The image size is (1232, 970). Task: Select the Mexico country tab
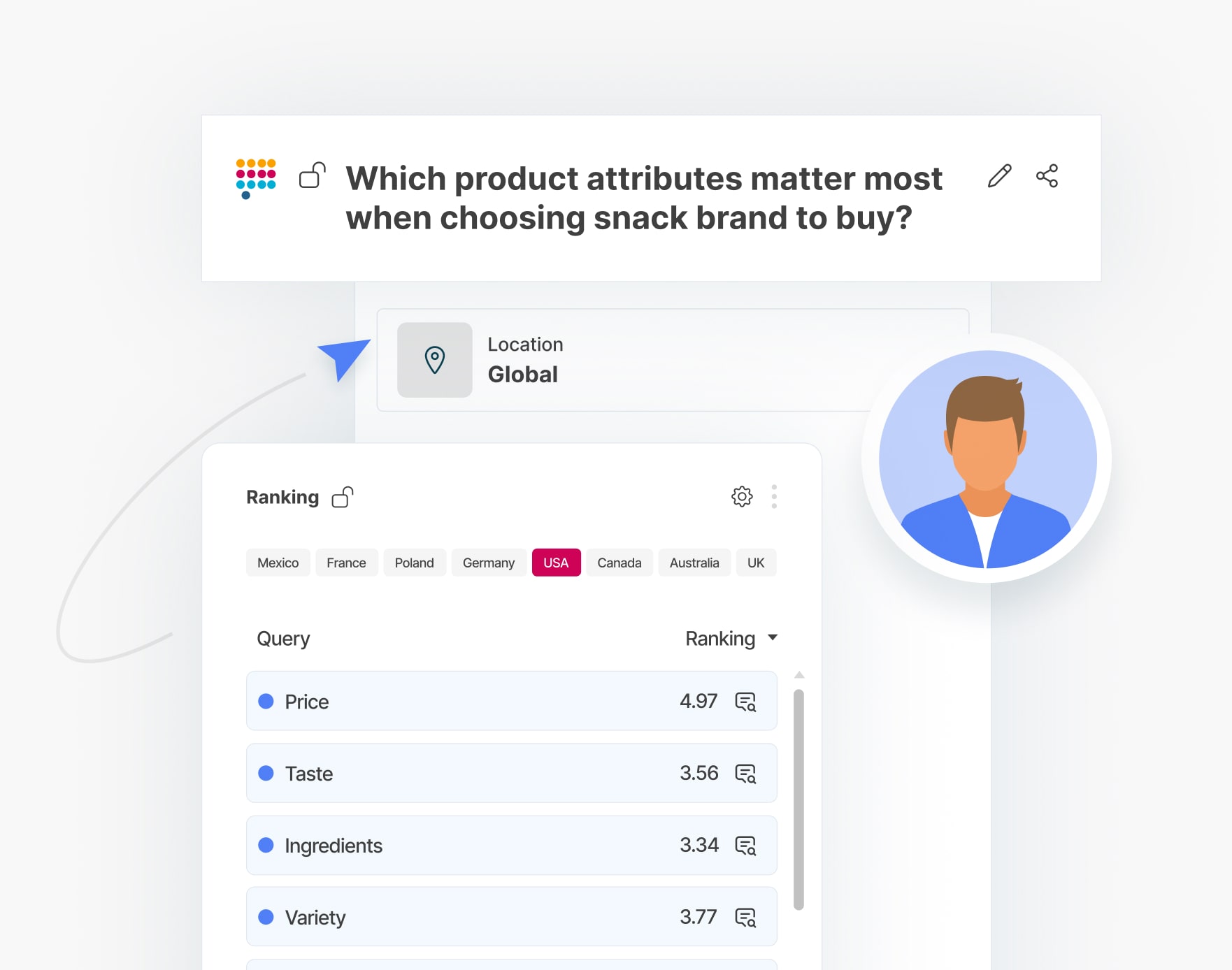(278, 563)
